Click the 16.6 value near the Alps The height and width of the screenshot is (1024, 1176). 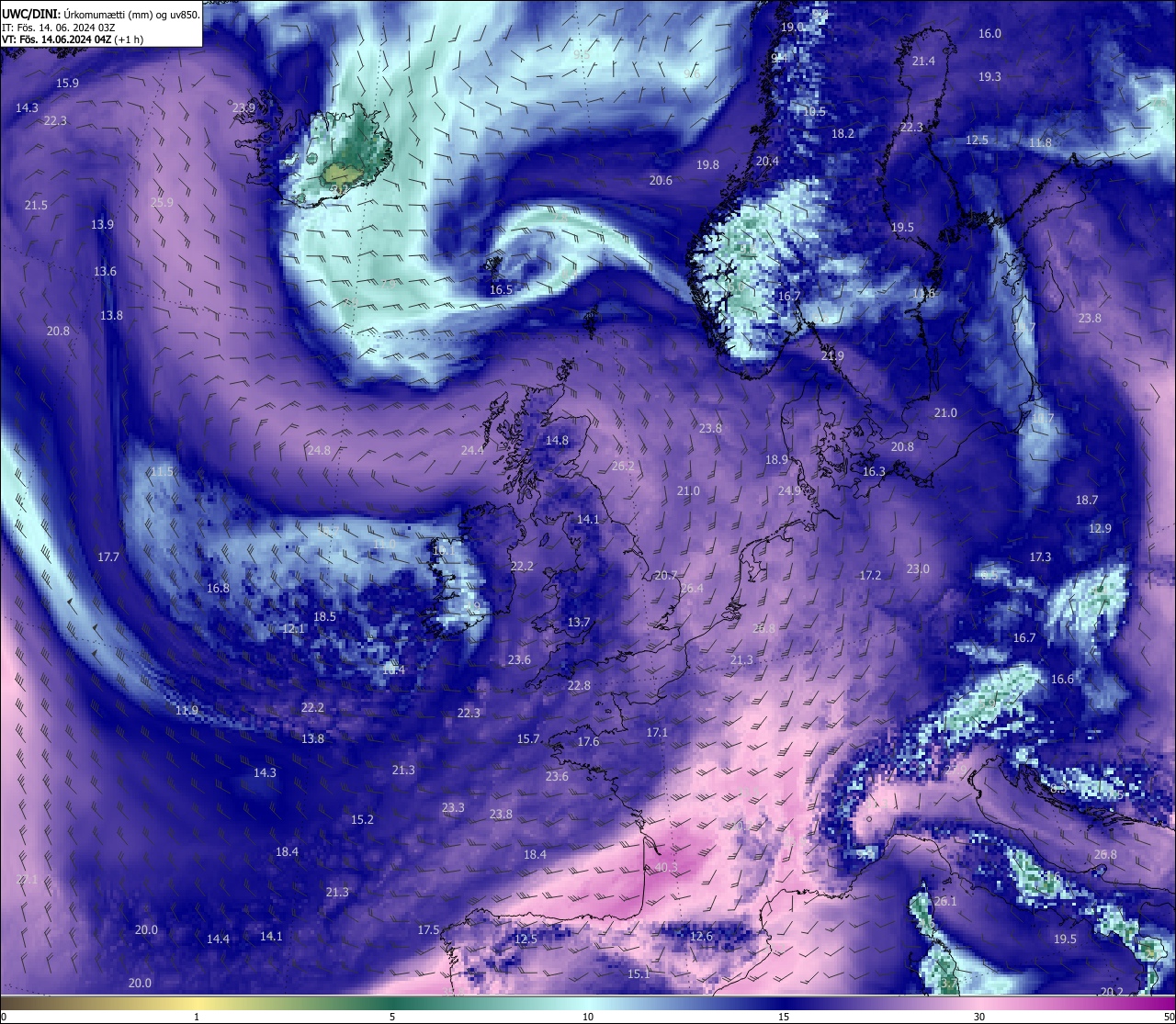coord(1062,679)
